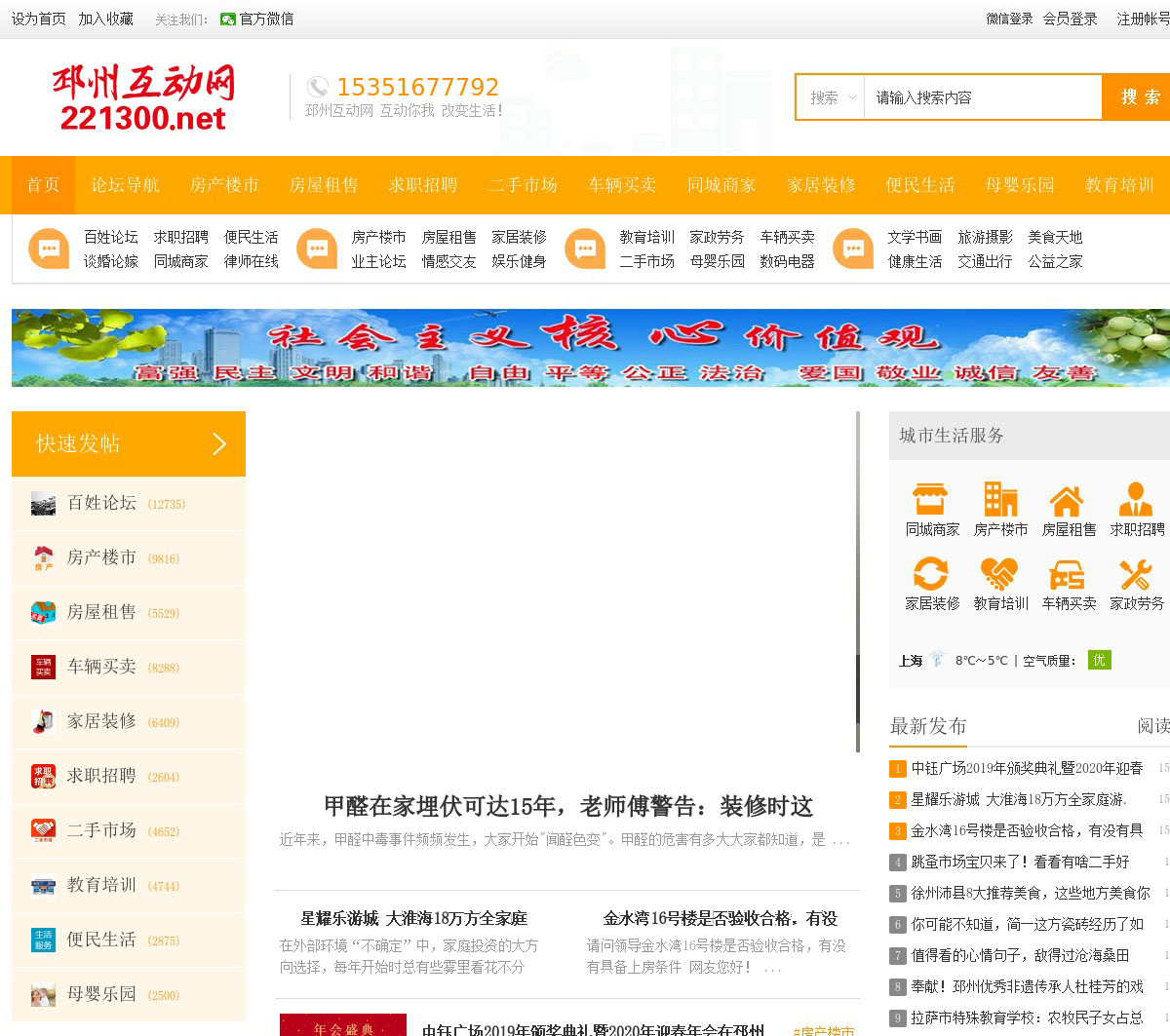Click the 求职招聘 person icon
1170x1036 pixels.
click(1136, 499)
